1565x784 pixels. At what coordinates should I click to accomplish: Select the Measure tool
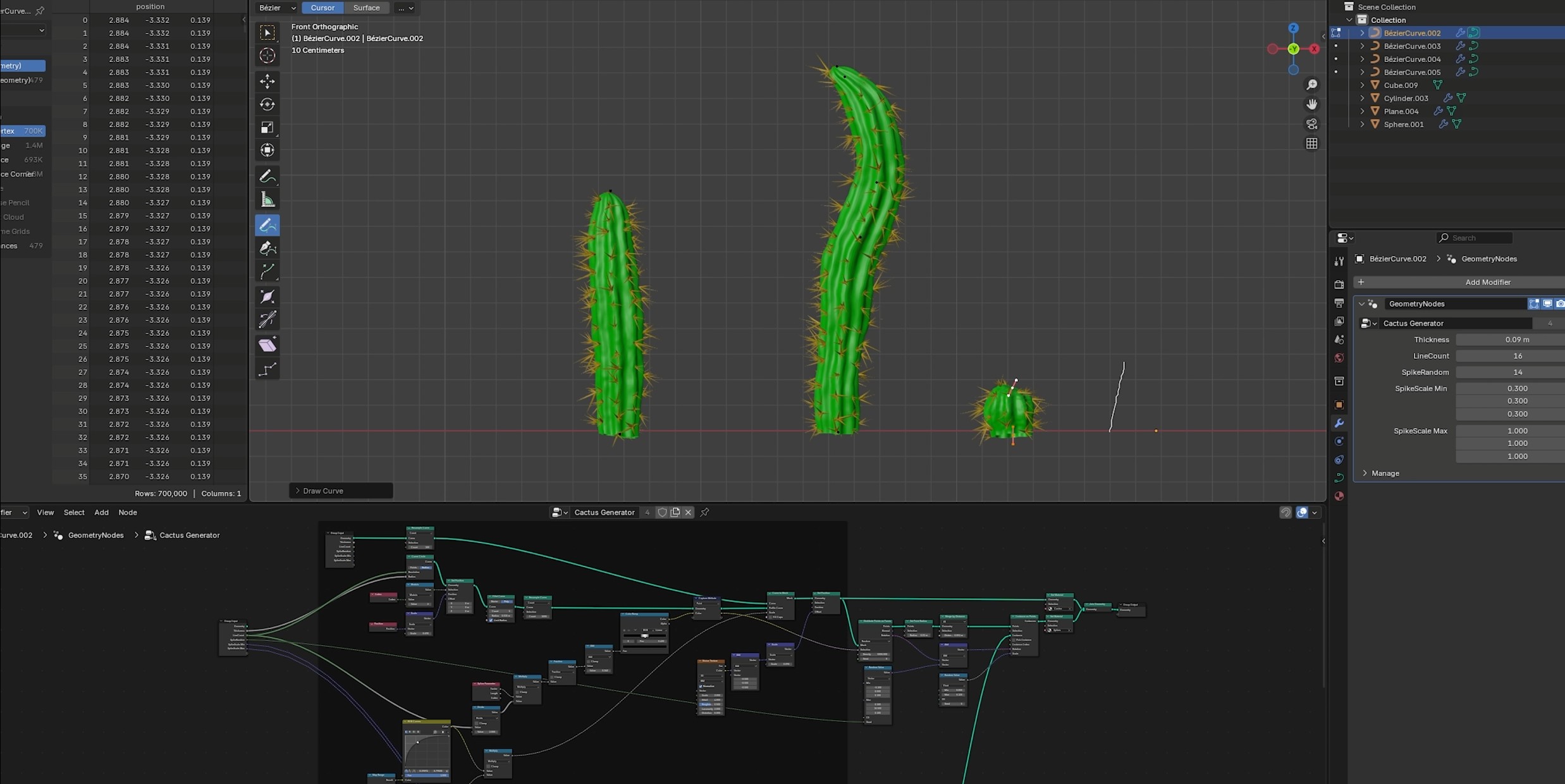(267, 200)
